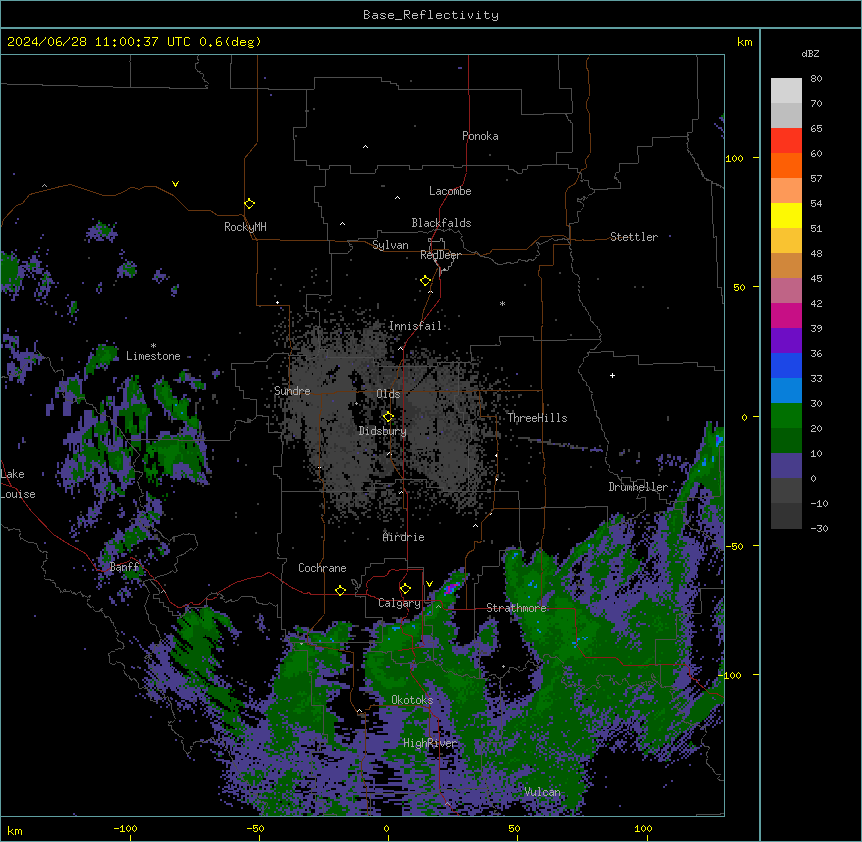Click the Sylvan city label

pos(390,245)
